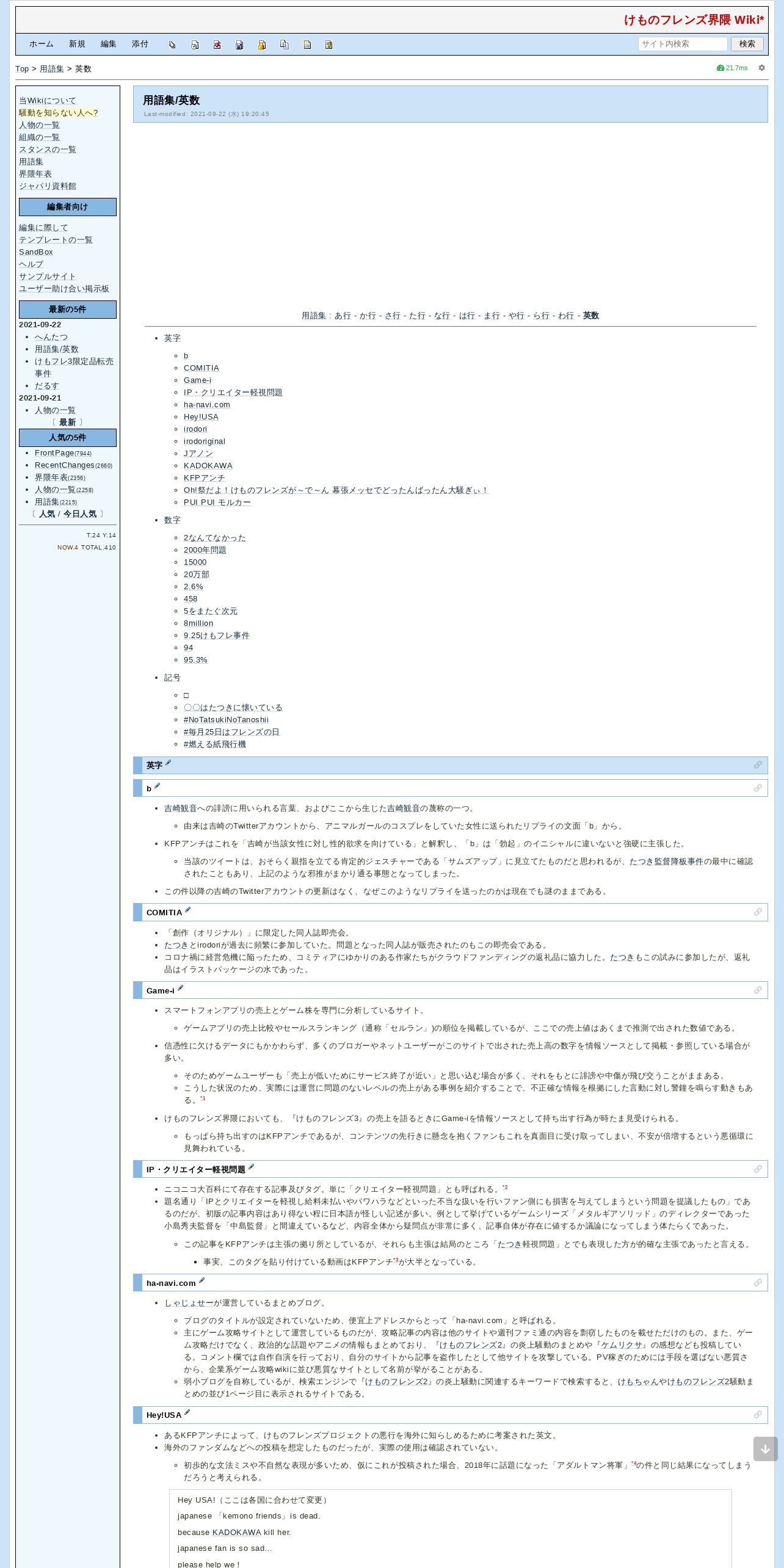Image resolution: width=784 pixels, height=1568 pixels.
Task: Click anchor link icon on b heading bar
Action: (x=758, y=788)
